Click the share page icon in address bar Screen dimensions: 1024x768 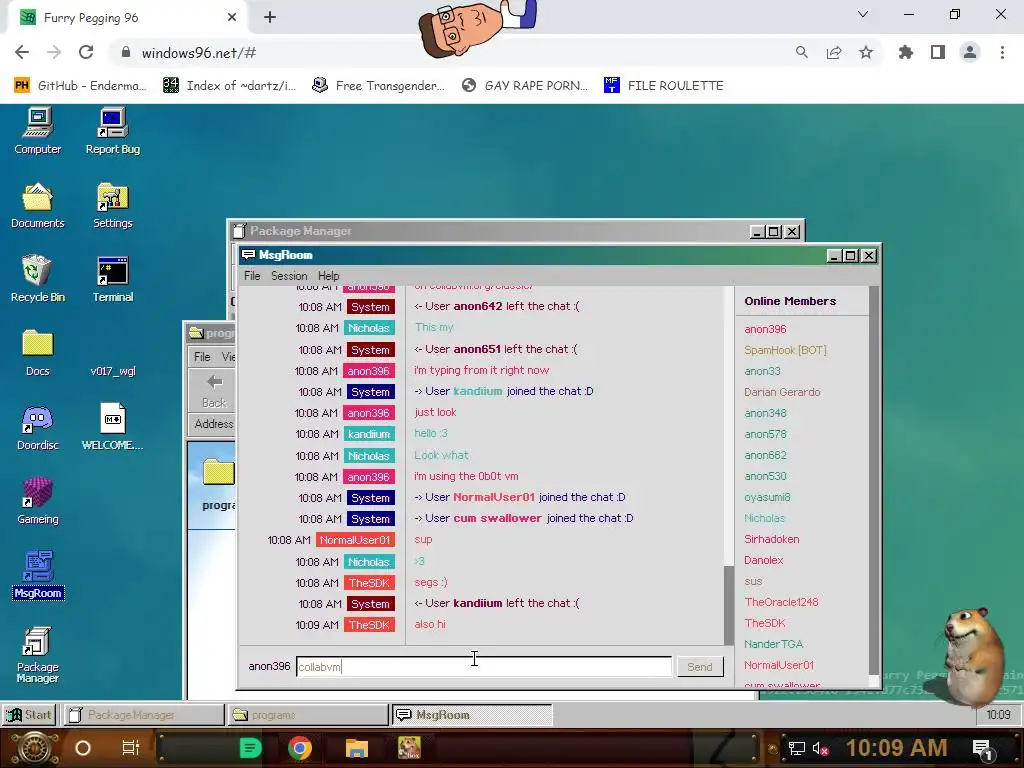point(834,52)
